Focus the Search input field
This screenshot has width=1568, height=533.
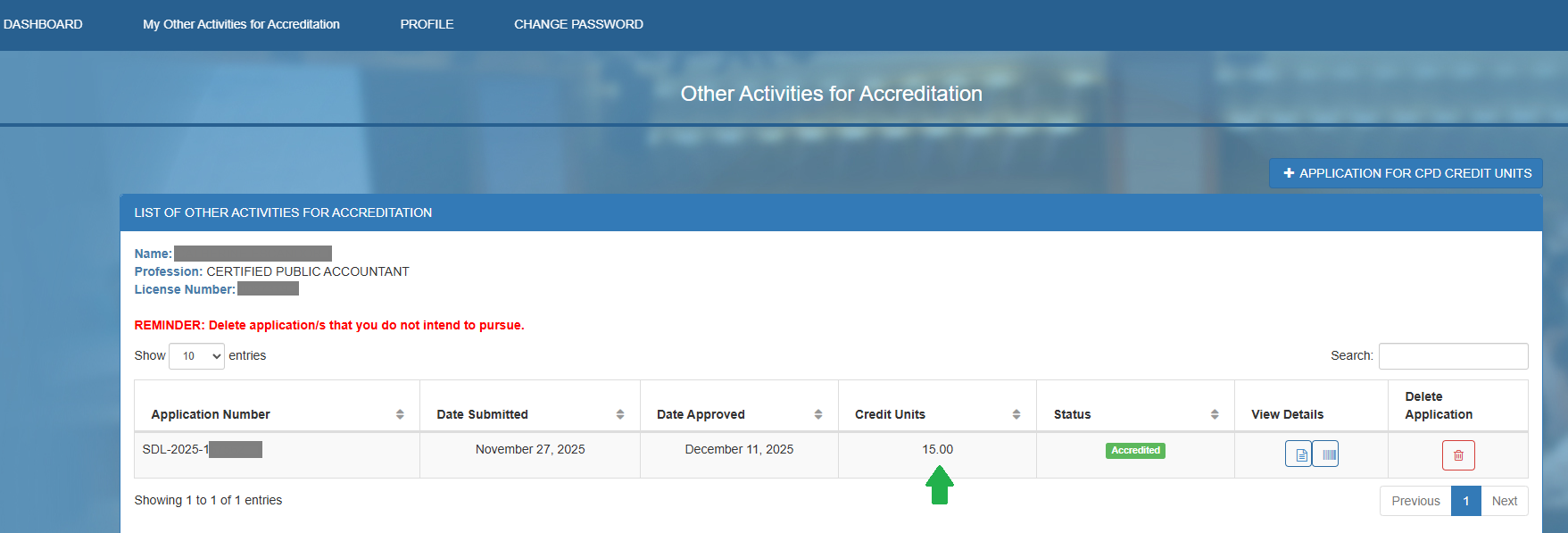point(1453,356)
